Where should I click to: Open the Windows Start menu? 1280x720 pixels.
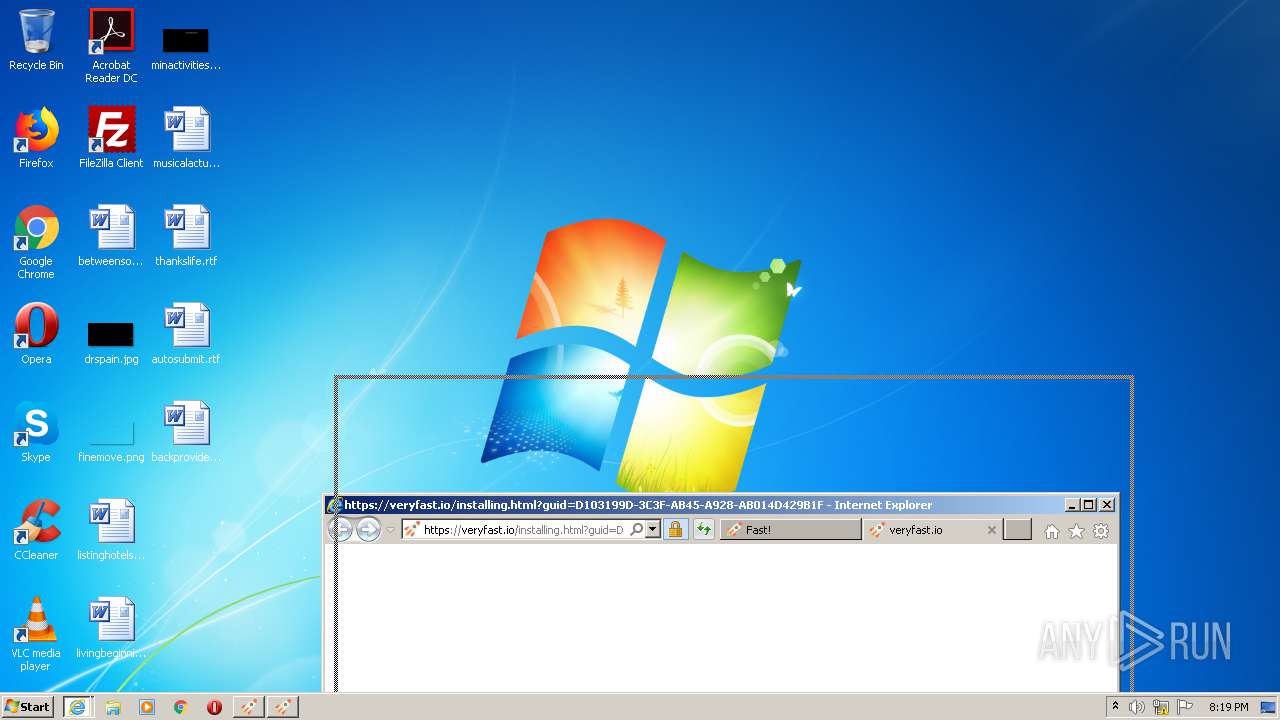[x=28, y=707]
